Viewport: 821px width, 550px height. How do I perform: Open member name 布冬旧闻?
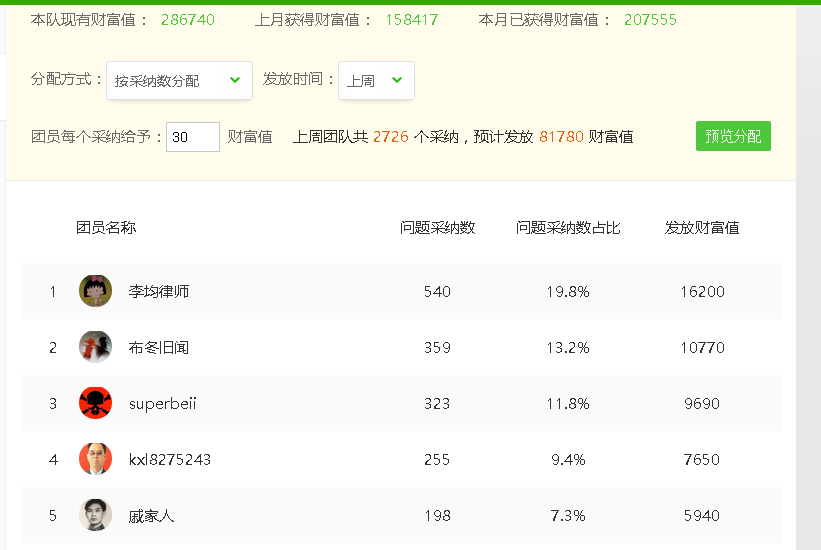click(x=159, y=347)
